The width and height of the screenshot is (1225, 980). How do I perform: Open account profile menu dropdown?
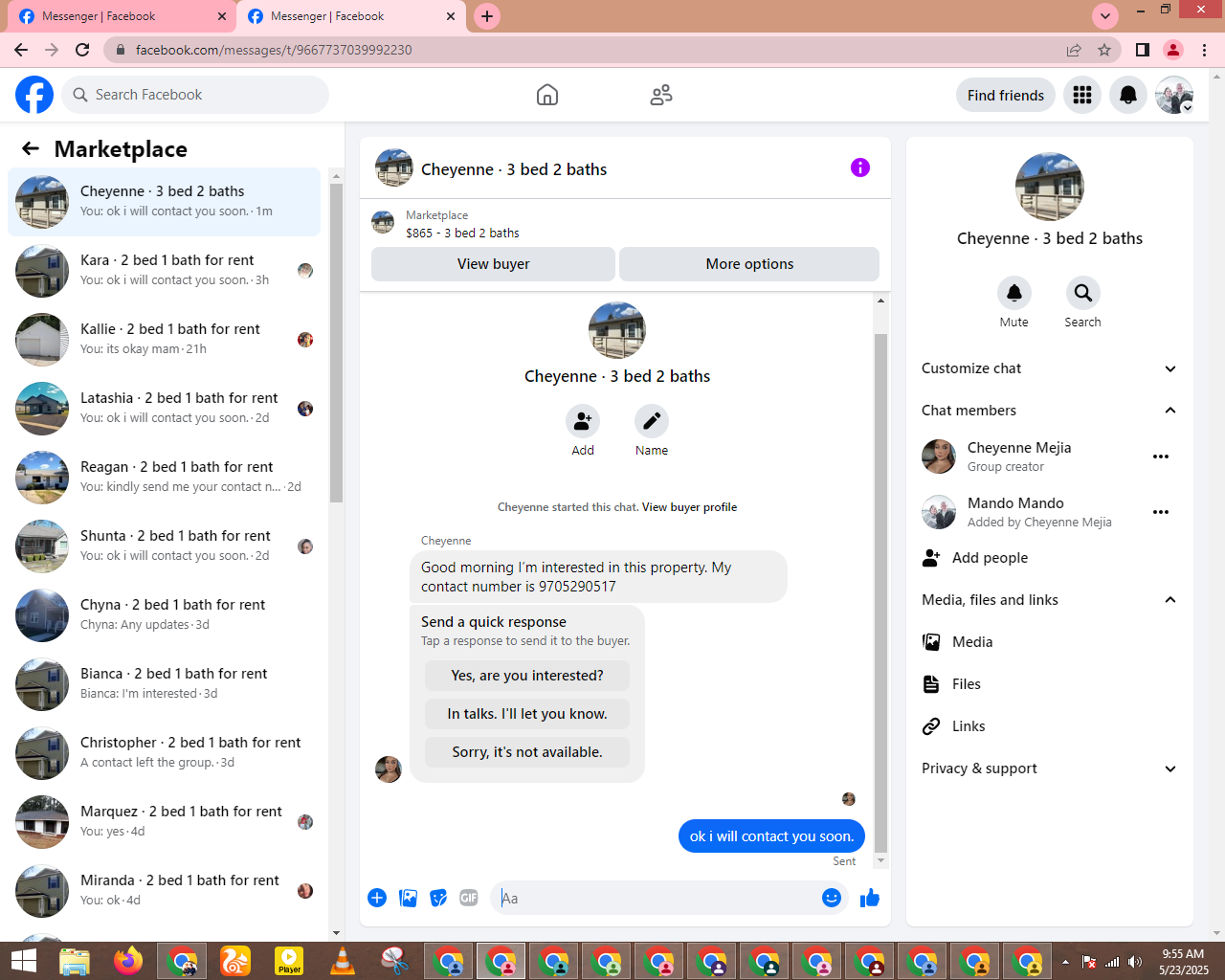point(1174,95)
